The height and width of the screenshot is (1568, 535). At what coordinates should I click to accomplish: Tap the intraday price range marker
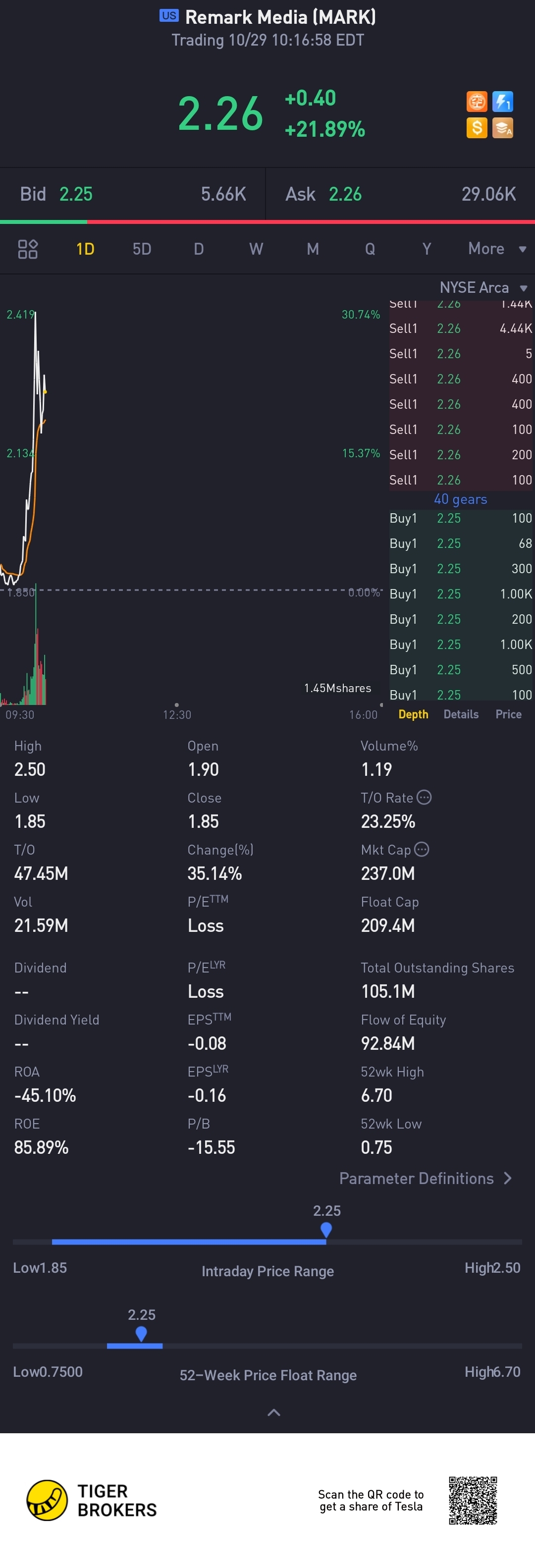(326, 1230)
